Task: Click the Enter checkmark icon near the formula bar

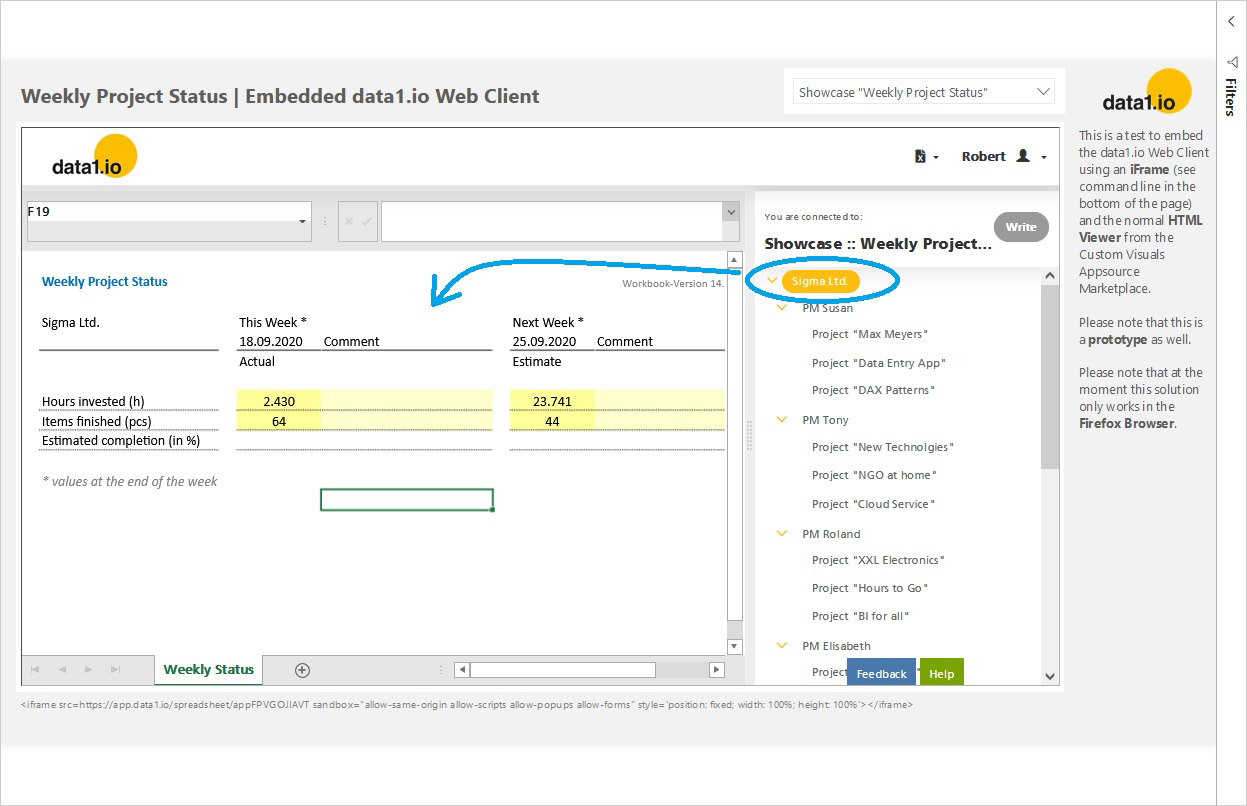Action: [367, 221]
